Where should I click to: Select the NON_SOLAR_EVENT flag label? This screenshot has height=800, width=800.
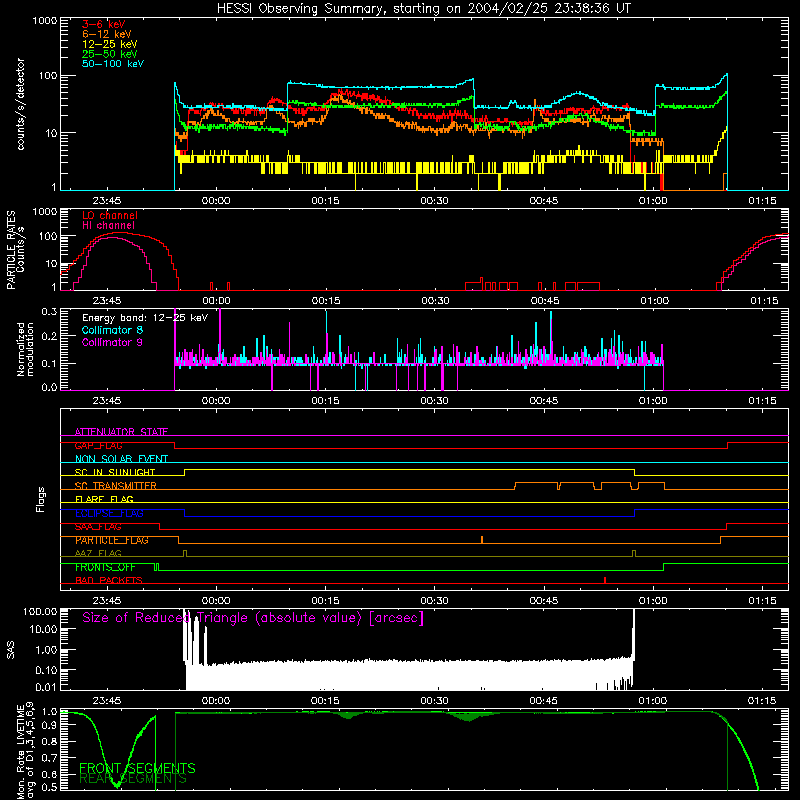[x=121, y=459]
